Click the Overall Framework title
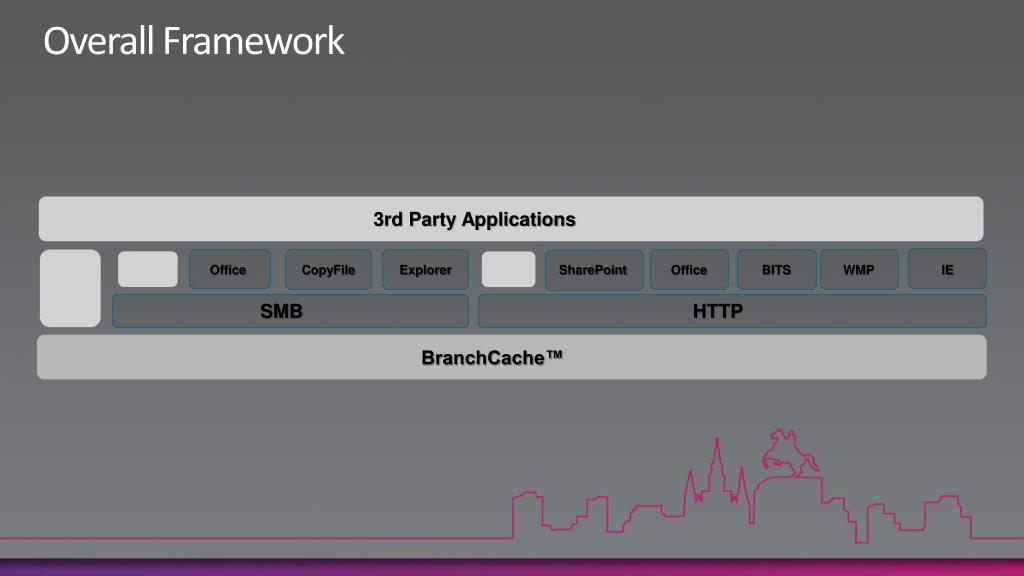 (x=194, y=41)
